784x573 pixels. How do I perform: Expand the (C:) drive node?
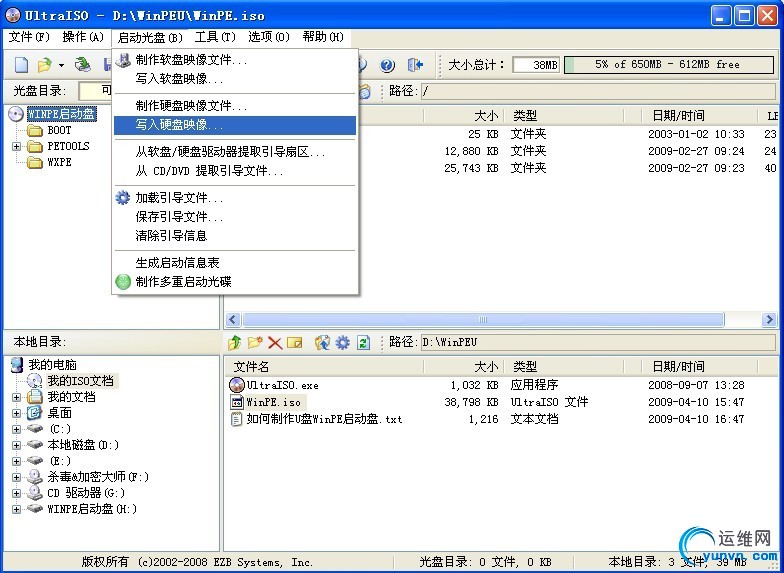tap(16, 430)
